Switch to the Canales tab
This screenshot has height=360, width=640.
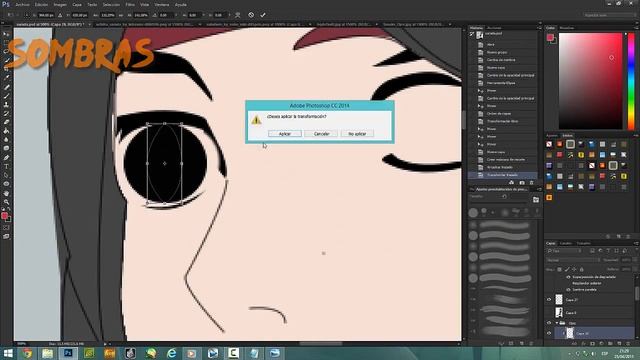coord(566,243)
